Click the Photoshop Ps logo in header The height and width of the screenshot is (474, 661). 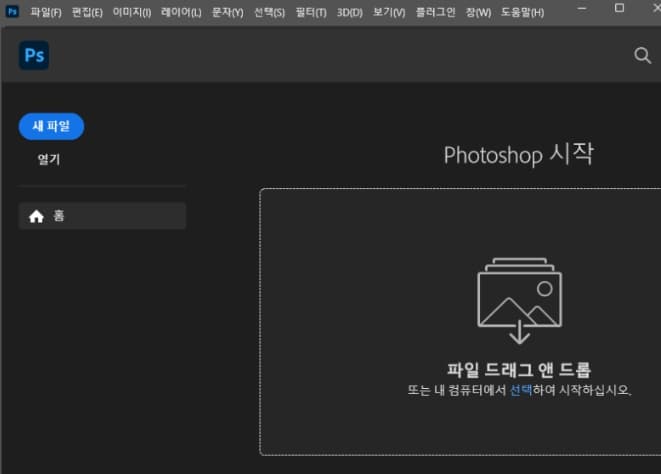point(34,55)
